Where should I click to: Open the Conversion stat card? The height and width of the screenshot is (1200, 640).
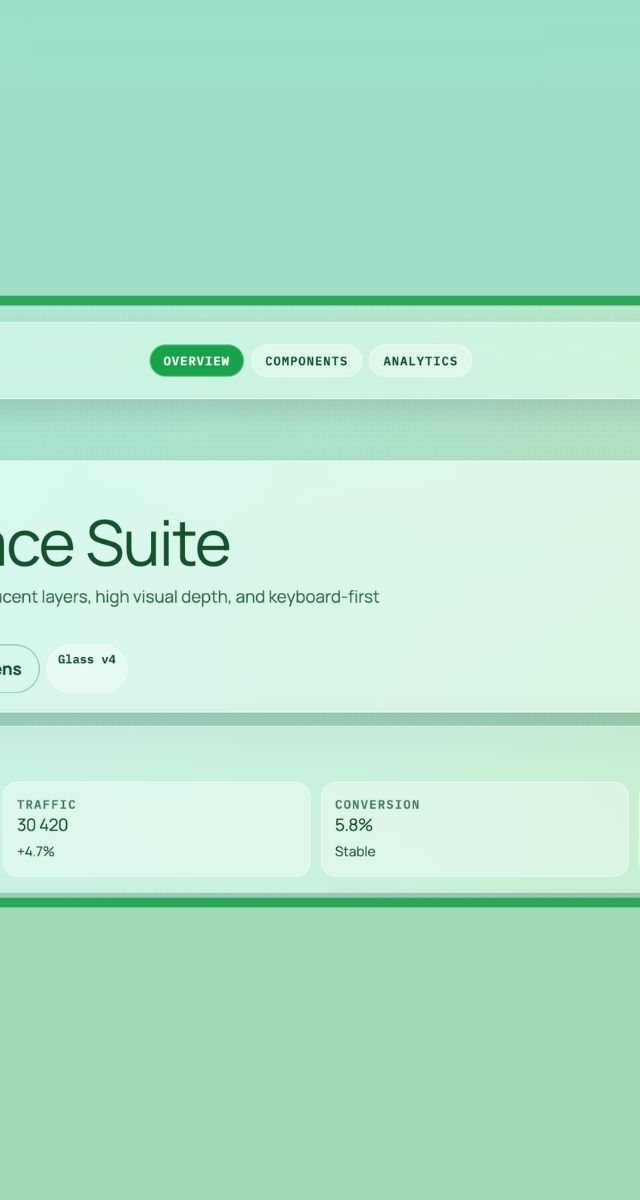474,829
